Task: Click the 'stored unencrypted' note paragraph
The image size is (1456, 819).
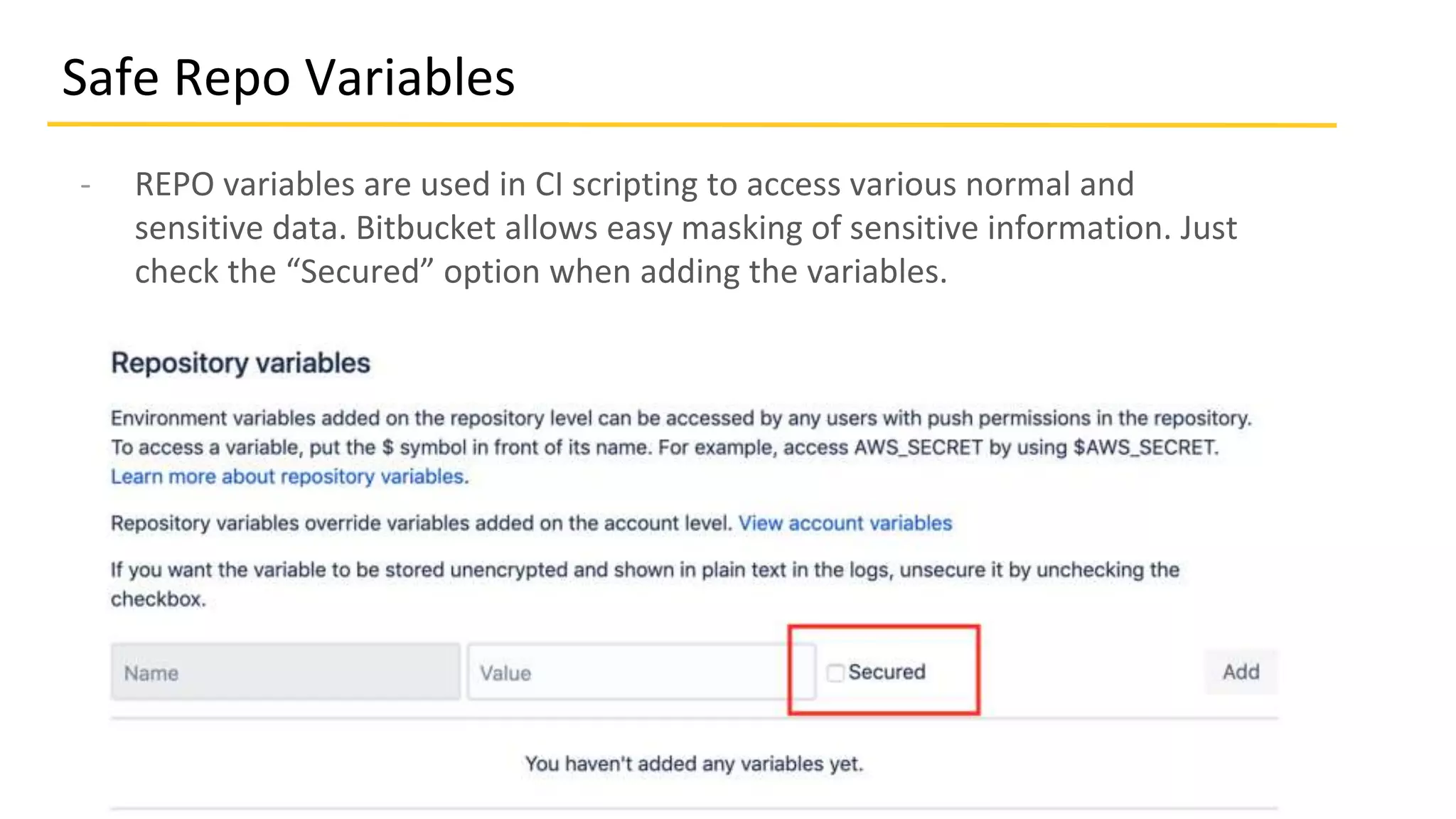Action: pyautogui.click(x=644, y=570)
